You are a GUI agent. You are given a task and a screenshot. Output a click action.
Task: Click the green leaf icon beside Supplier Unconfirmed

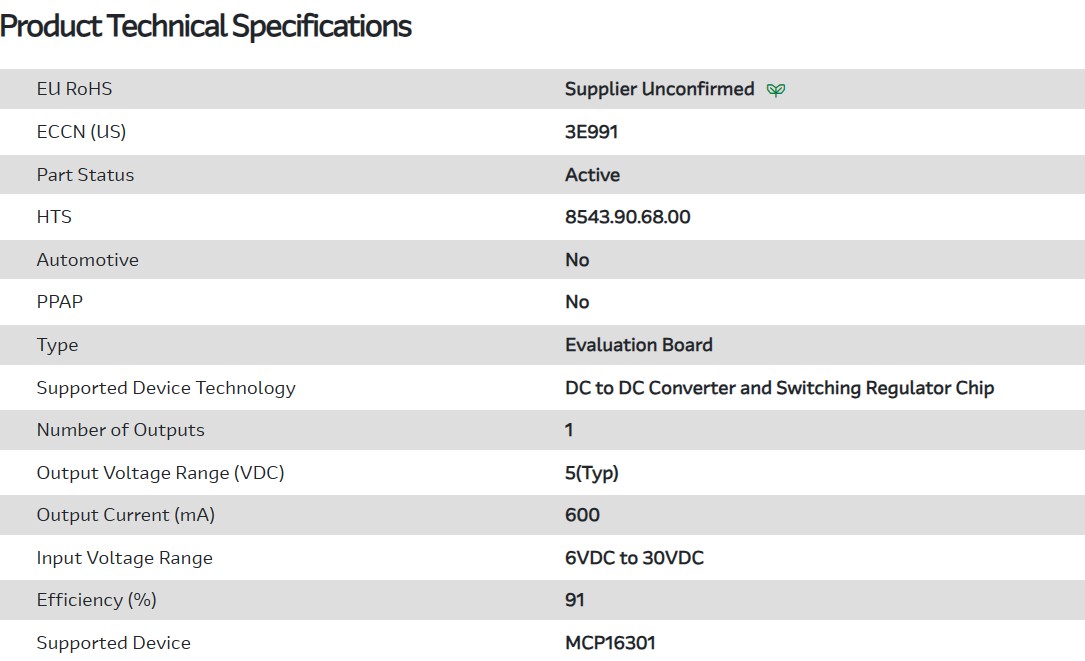click(x=775, y=90)
